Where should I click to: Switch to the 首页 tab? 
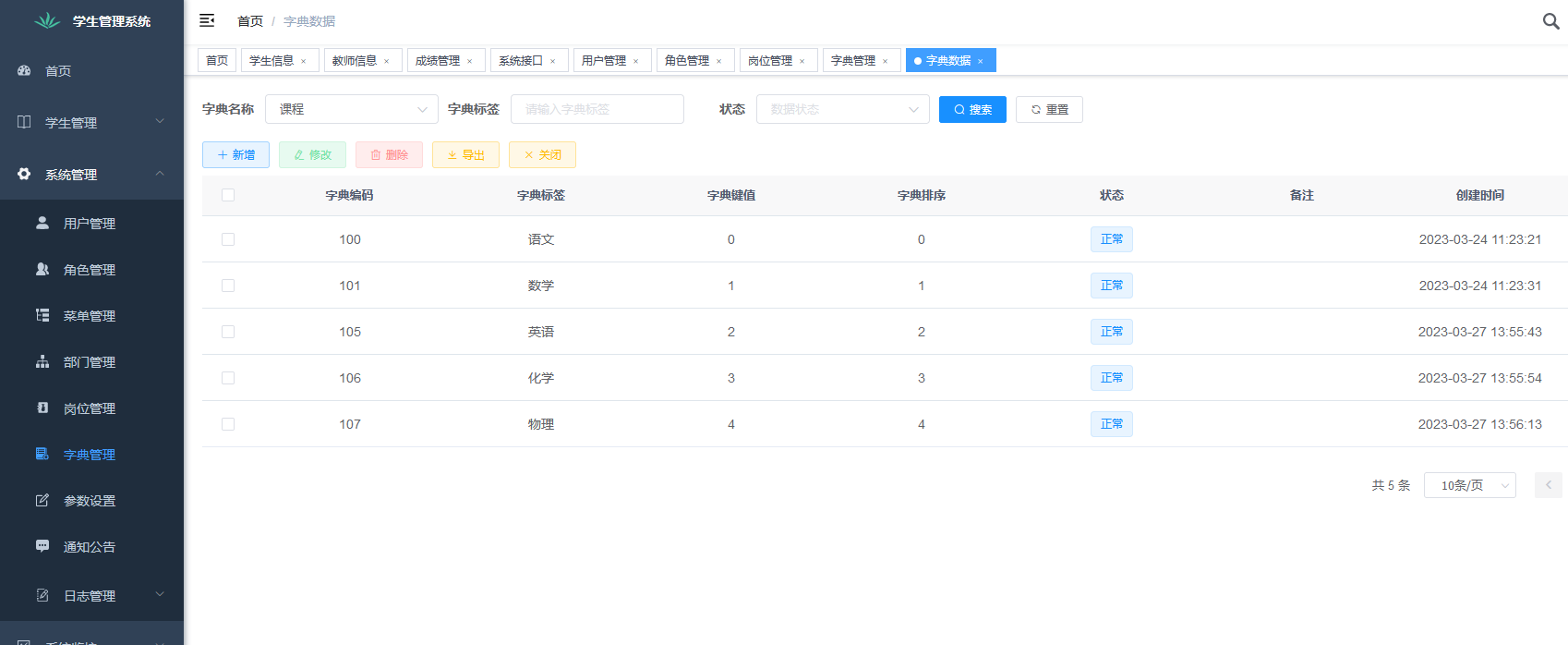tap(217, 60)
